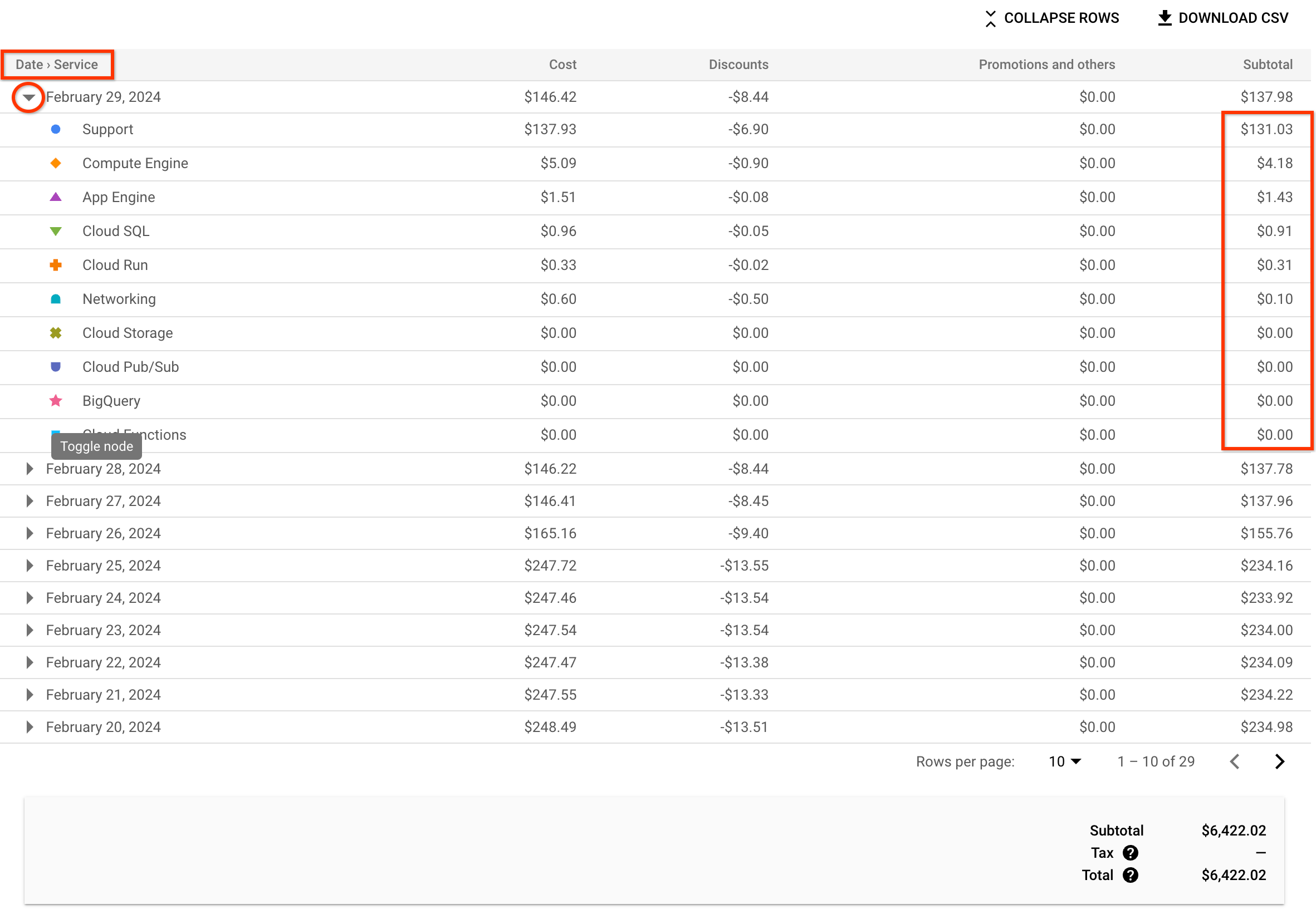
Task: Click the Support service icon
Action: (55, 130)
